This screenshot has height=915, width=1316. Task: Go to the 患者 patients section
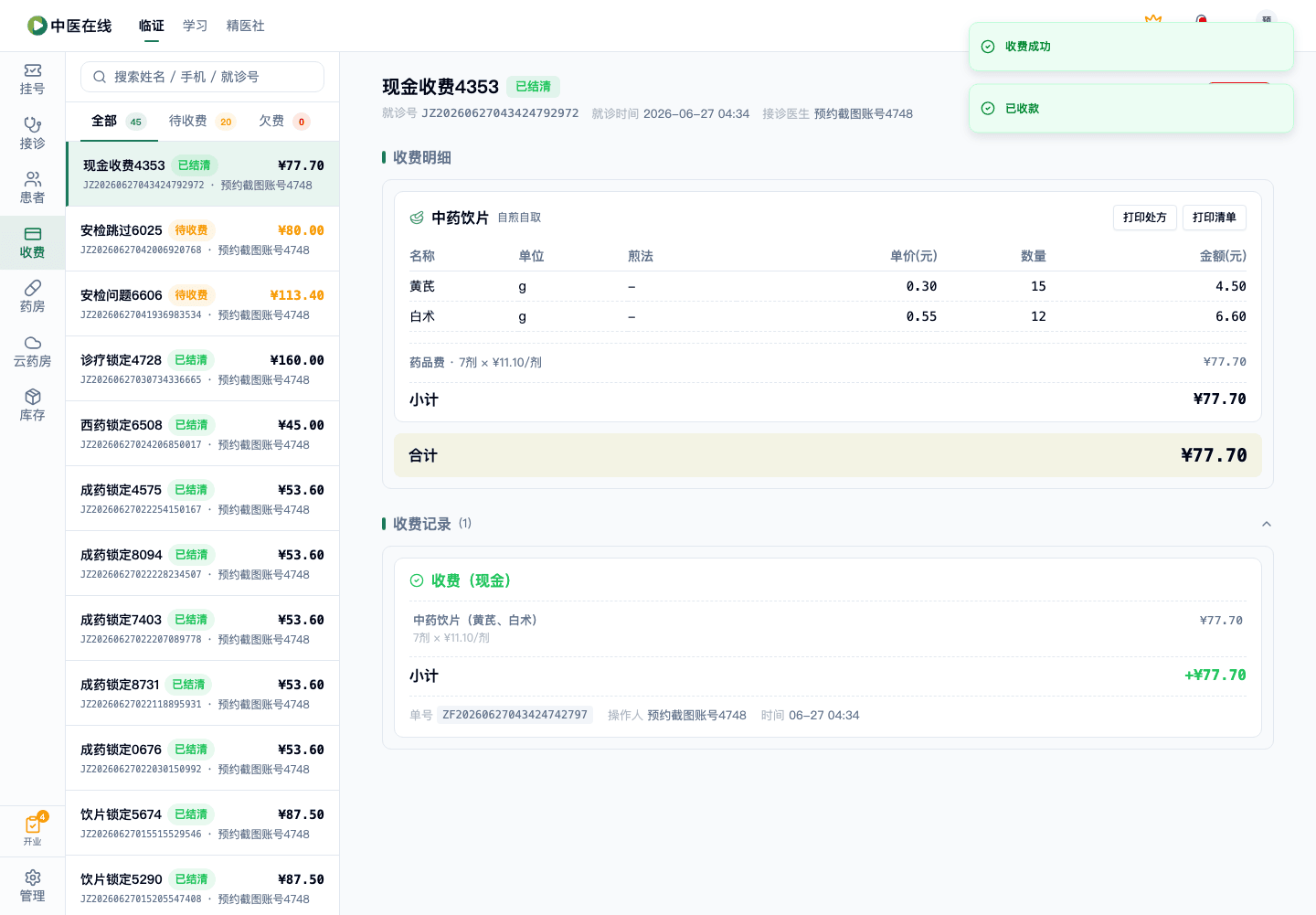pyautogui.click(x=32, y=188)
